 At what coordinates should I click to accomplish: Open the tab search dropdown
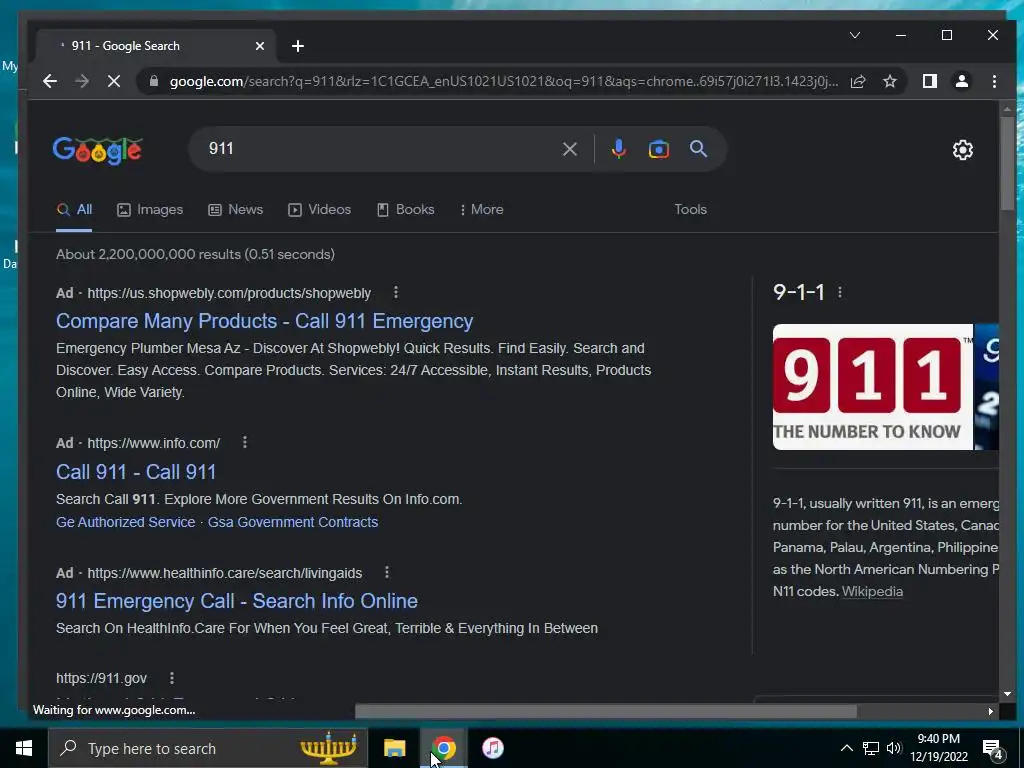(x=855, y=35)
